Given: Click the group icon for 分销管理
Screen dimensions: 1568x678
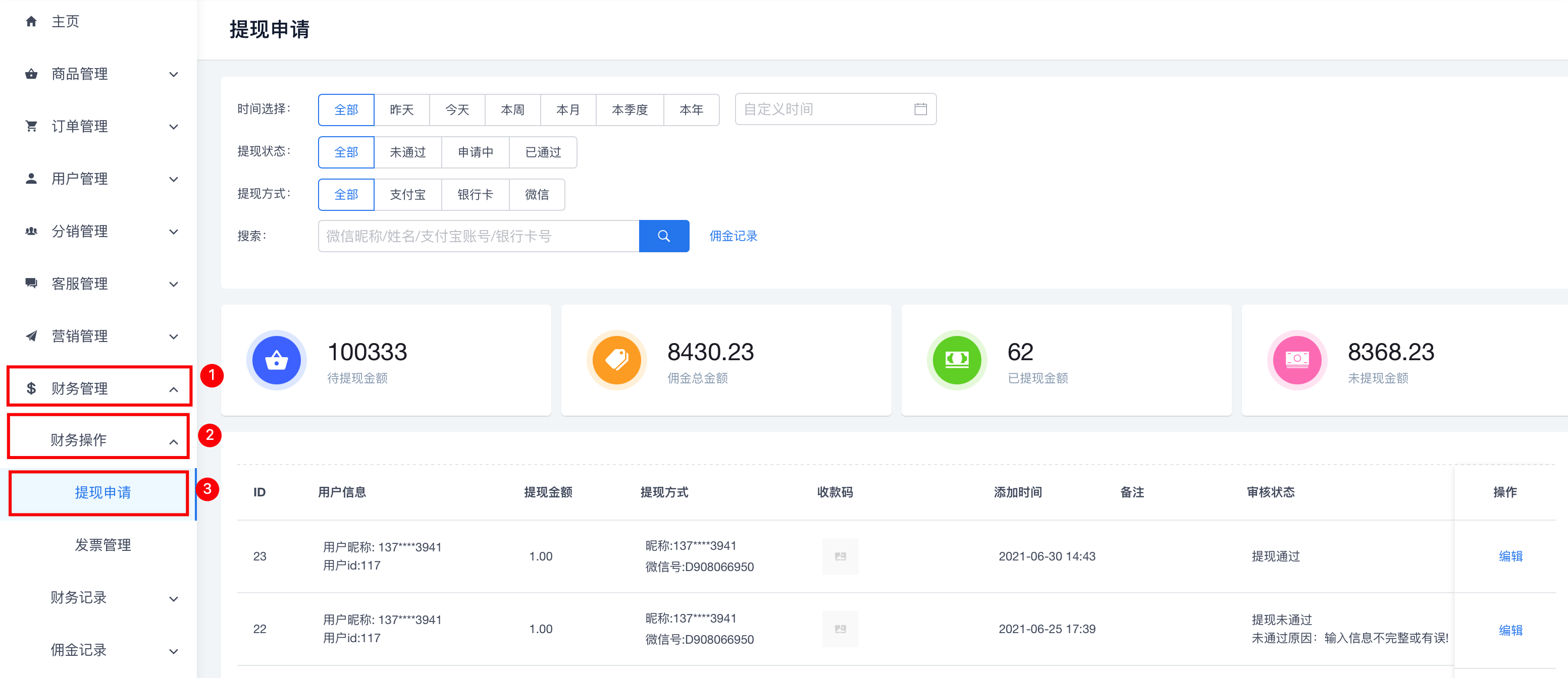Looking at the screenshot, I should (31, 231).
